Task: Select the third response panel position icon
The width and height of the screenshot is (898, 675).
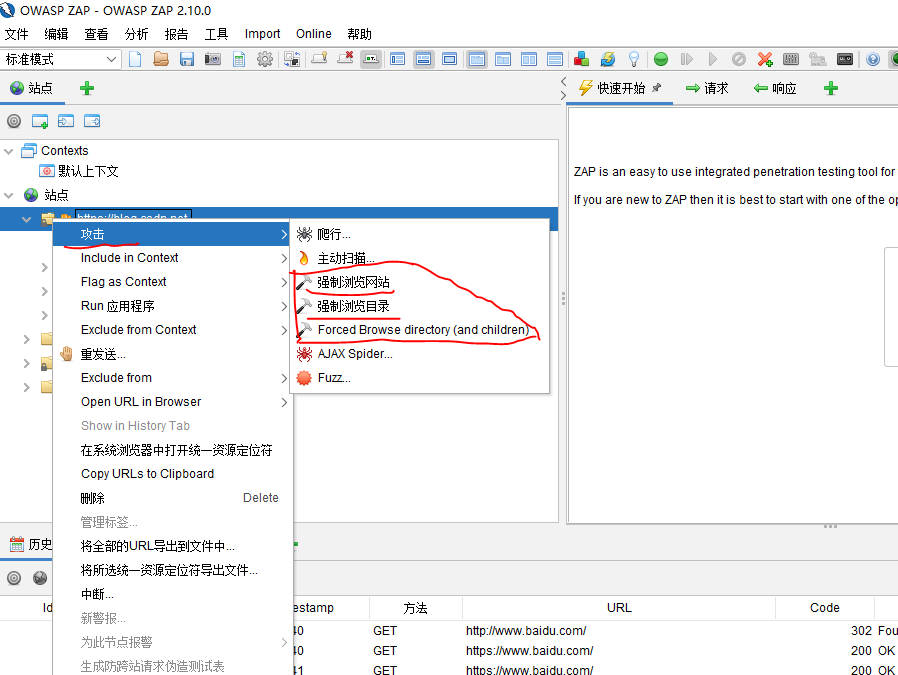Action: (x=529, y=59)
